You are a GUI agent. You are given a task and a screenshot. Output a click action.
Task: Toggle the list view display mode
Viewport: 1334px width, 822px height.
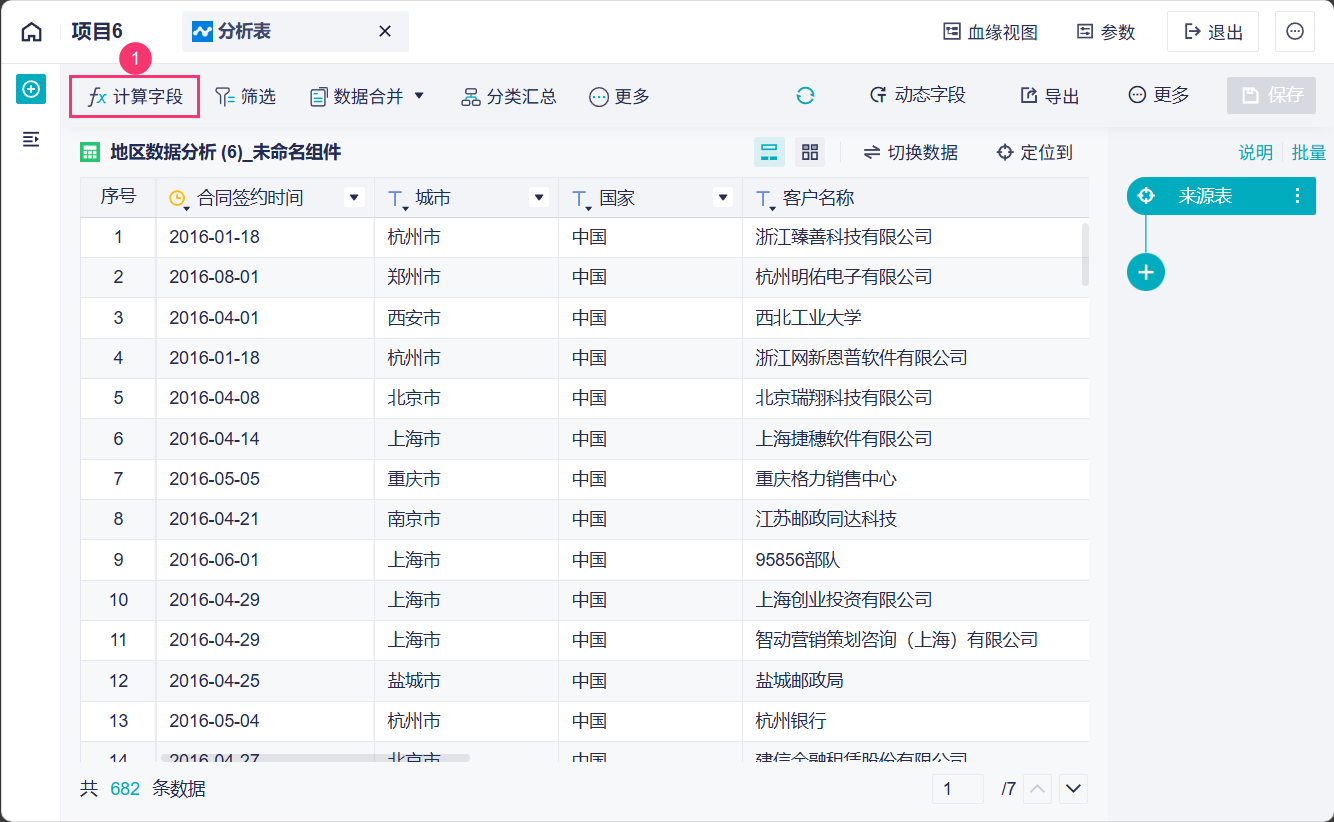pyautogui.click(x=770, y=151)
